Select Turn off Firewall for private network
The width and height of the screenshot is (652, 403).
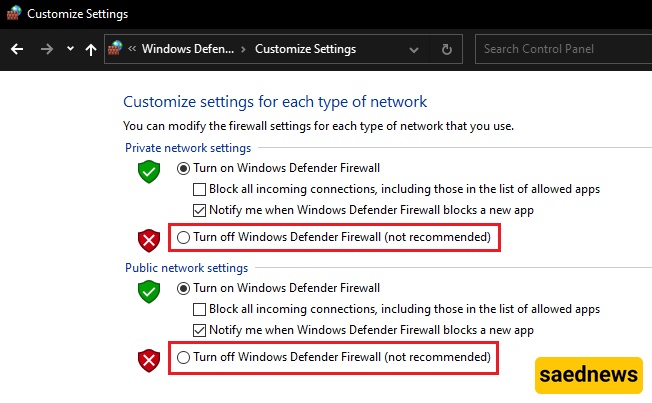click(183, 237)
